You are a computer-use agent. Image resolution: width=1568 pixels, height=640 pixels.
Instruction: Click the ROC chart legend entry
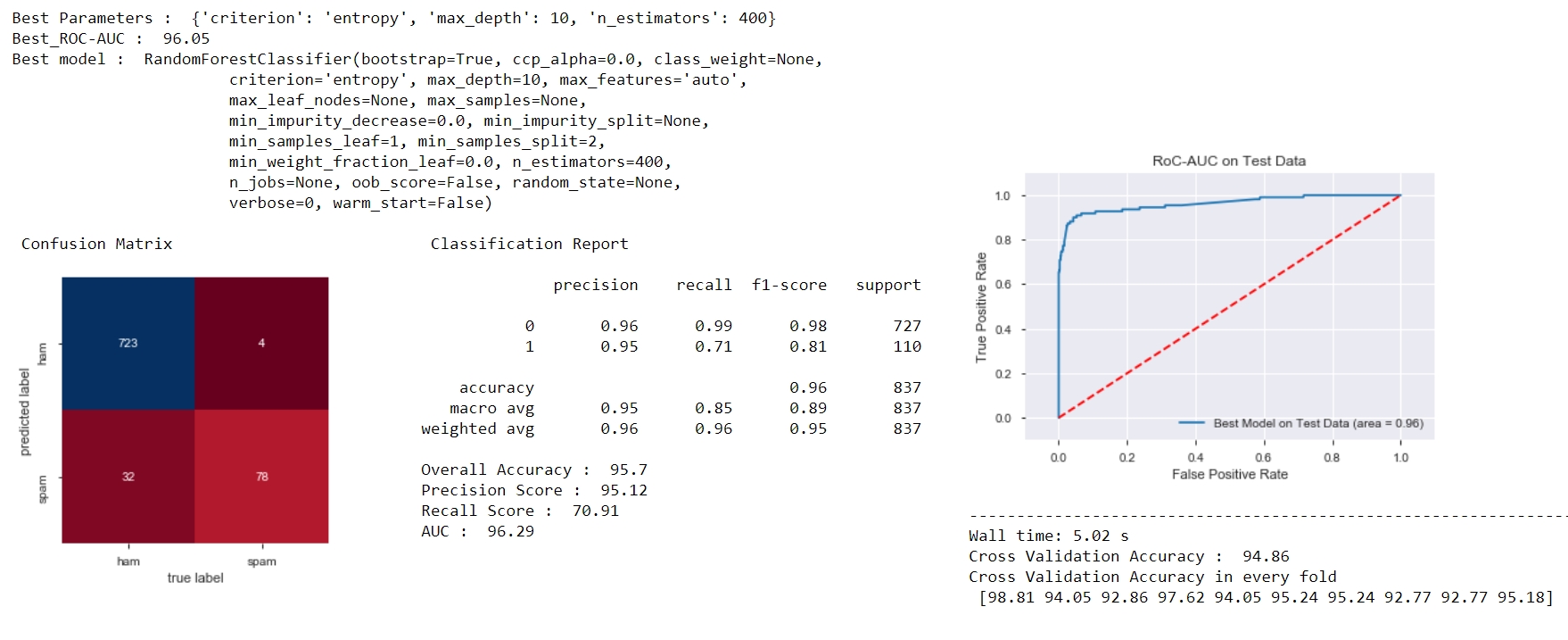(x=1300, y=423)
